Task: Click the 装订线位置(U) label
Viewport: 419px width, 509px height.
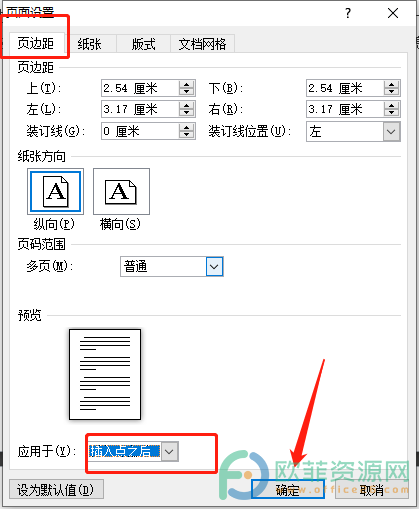Action: pos(250,131)
